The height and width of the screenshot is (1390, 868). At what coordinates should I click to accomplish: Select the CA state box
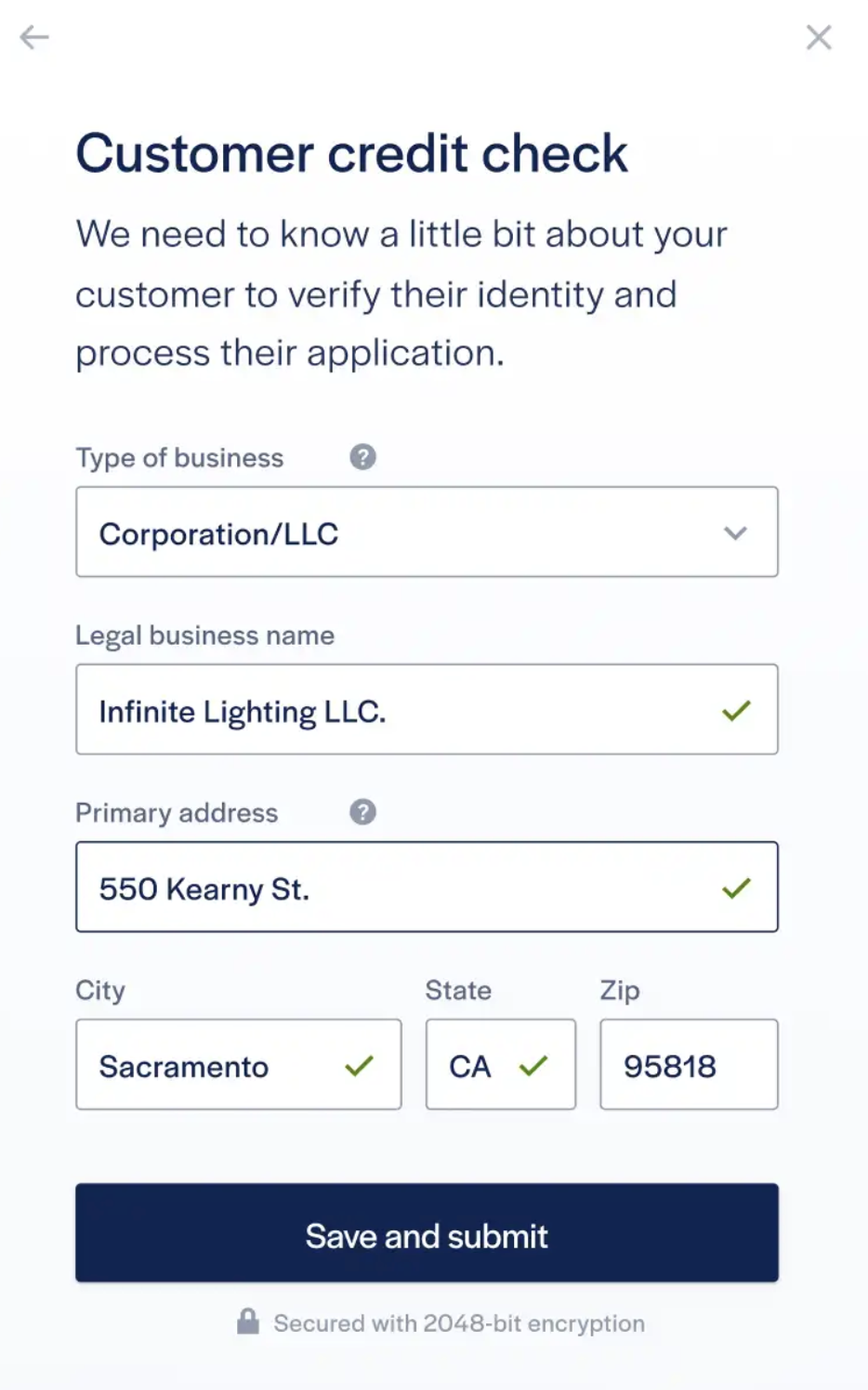[501, 1064]
